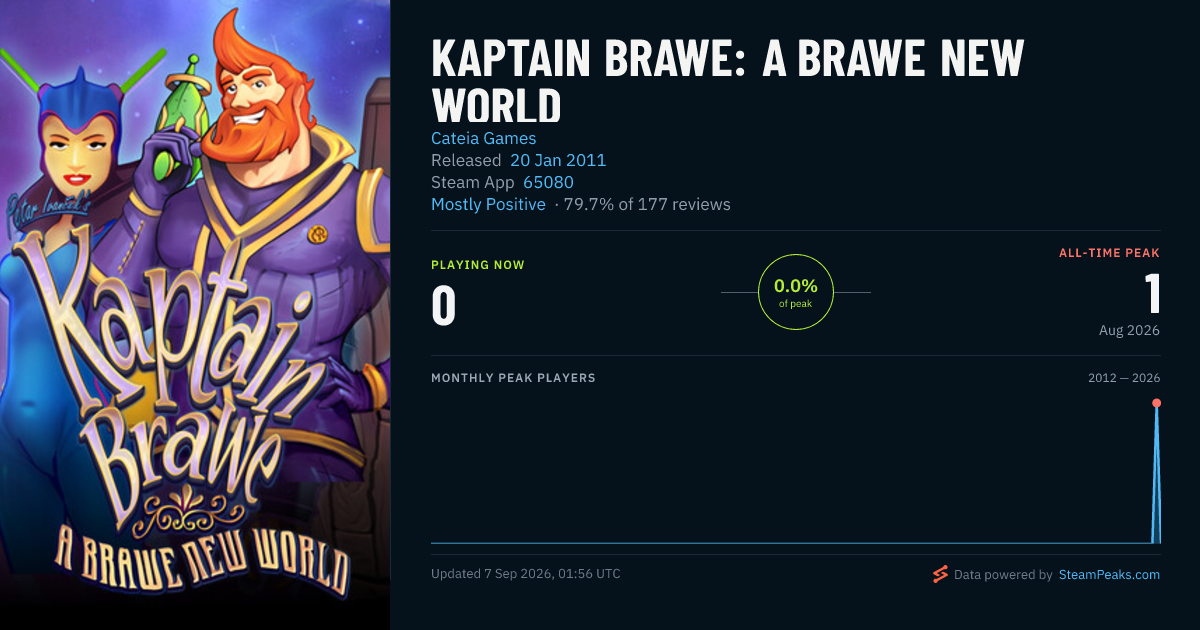Click the 79.7% of 177 reviews text

pyautogui.click(x=647, y=204)
